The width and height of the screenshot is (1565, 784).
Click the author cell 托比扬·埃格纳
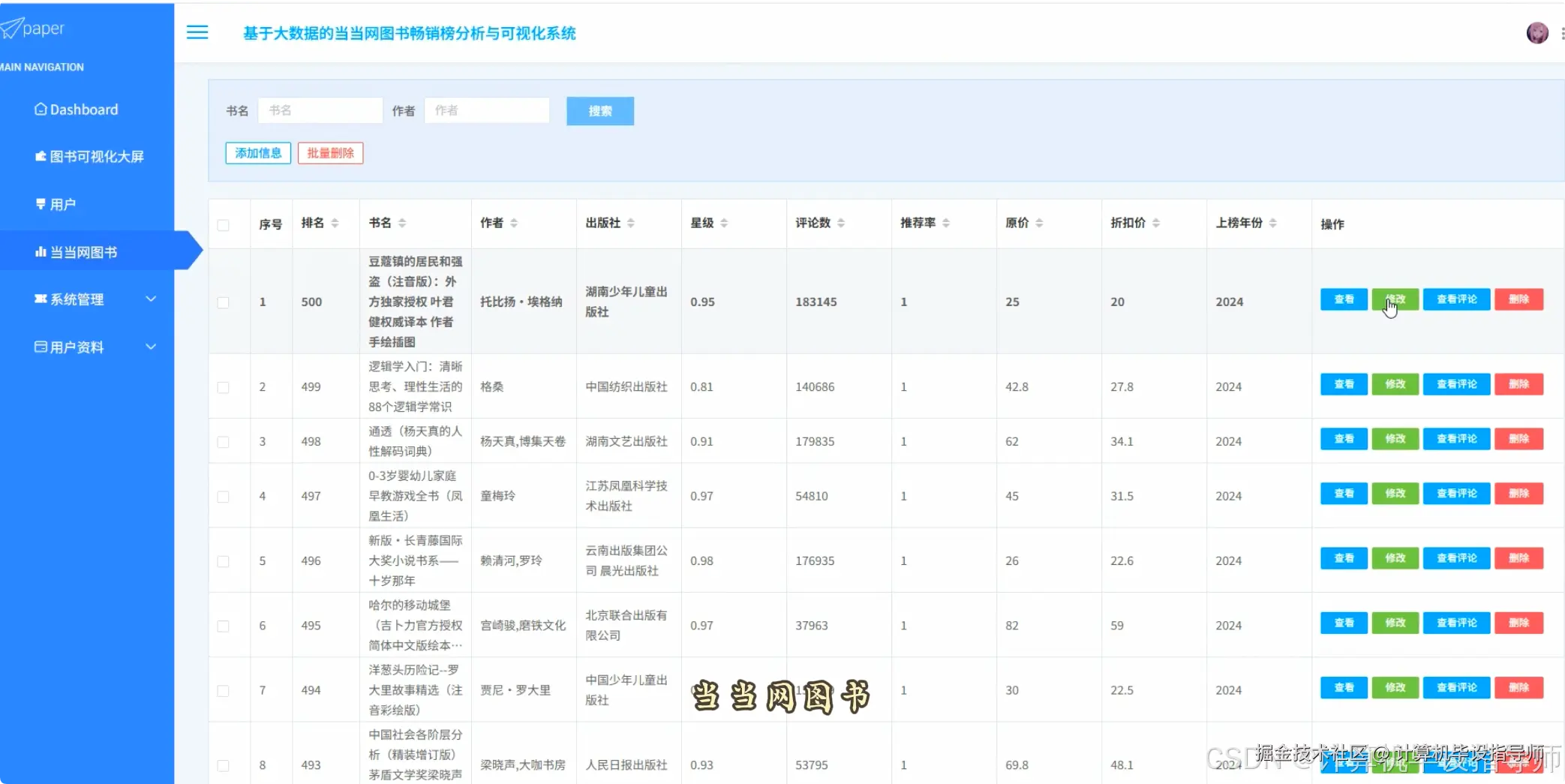coord(521,302)
